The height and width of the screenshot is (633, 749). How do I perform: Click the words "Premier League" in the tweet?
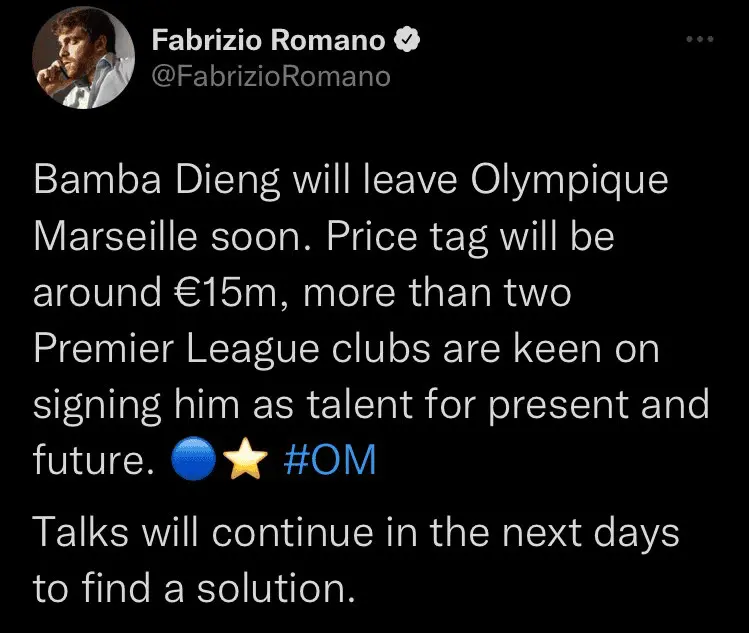tap(160, 349)
